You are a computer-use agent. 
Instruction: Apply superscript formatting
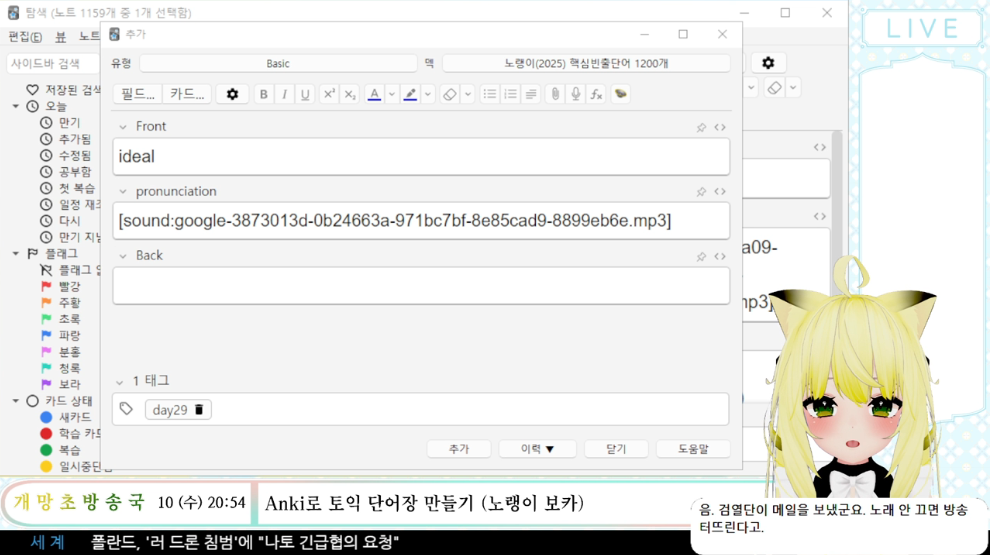coord(329,94)
